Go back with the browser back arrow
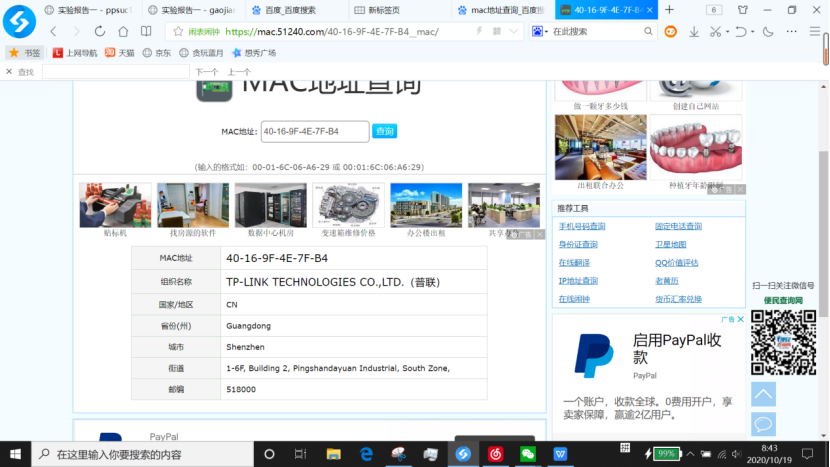 53,32
